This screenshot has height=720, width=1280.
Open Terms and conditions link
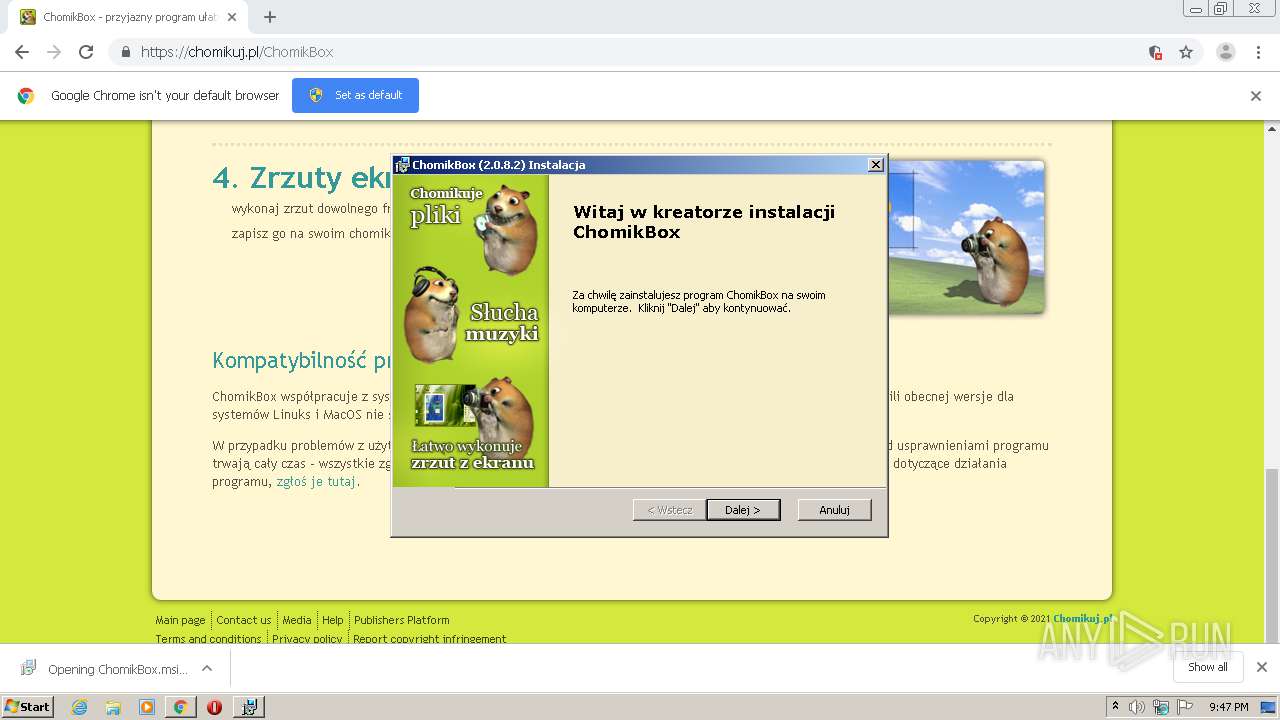click(x=208, y=639)
